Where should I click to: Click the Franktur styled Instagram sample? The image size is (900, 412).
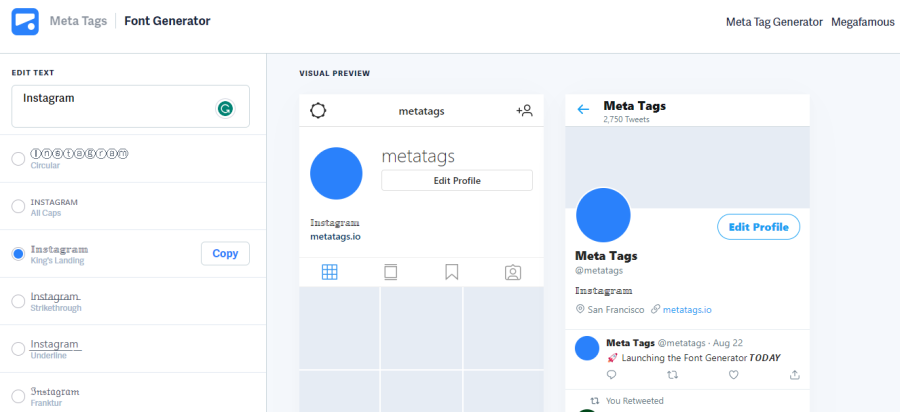pyautogui.click(x=55, y=392)
